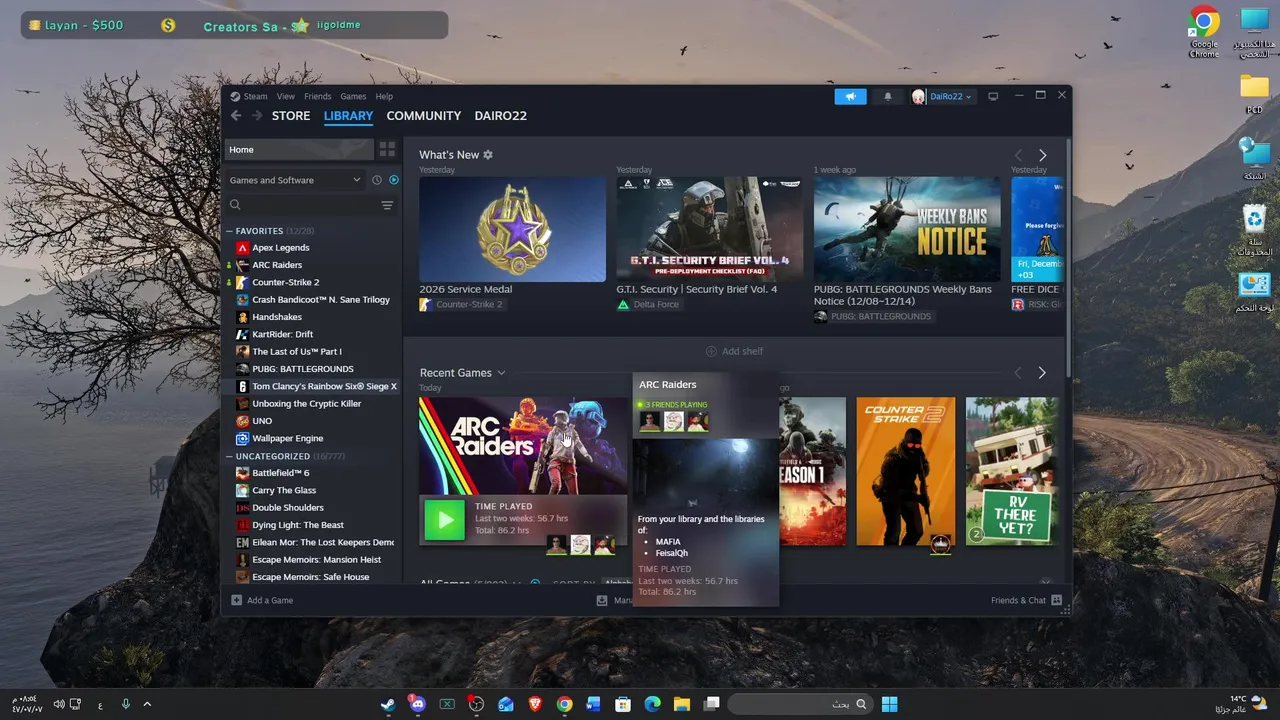Viewport: 1280px width, 720px height.
Task: Select Counter-Strike 2 in sidebar list
Action: [285, 282]
